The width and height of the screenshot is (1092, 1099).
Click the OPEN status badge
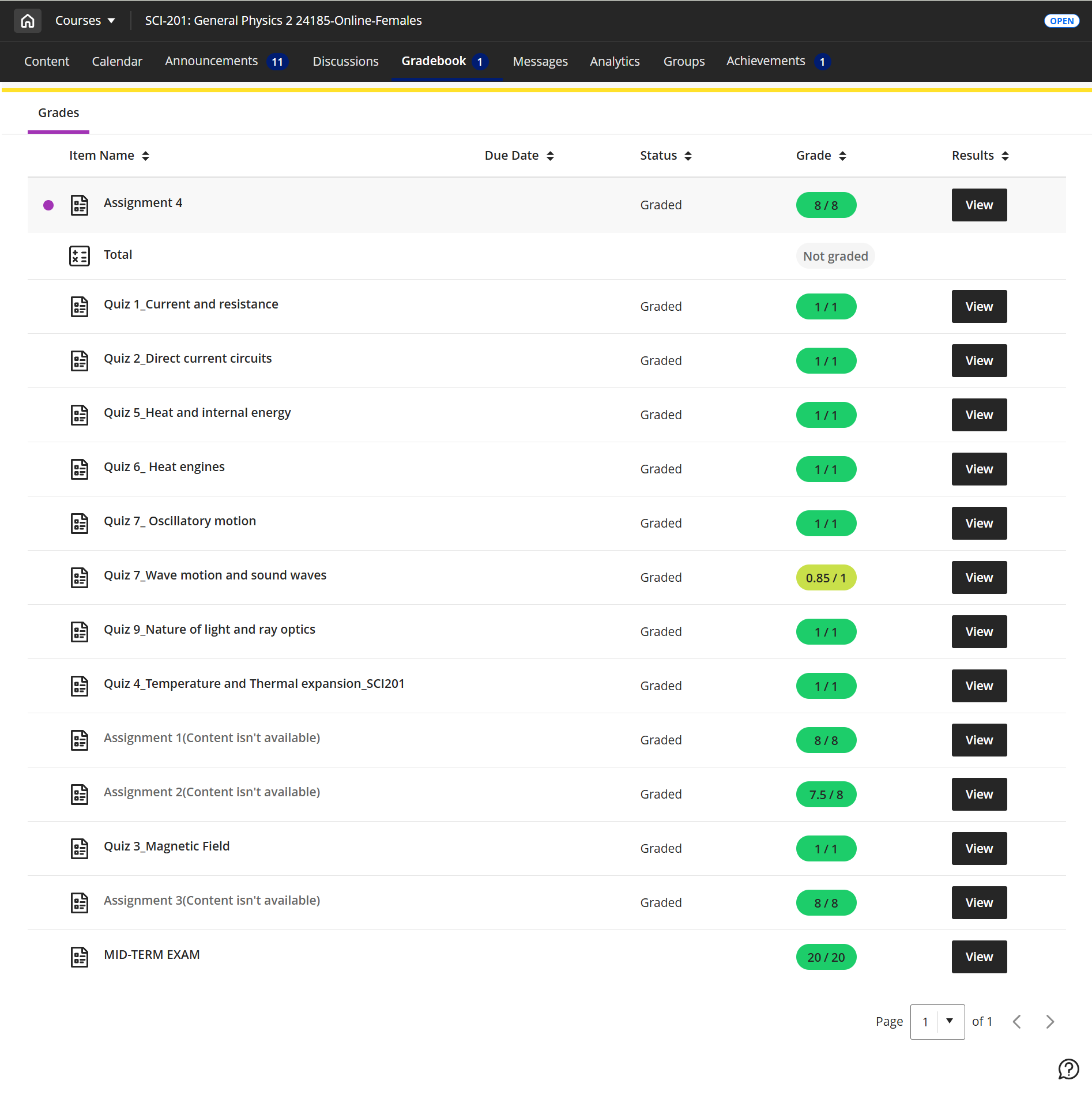click(x=1061, y=21)
